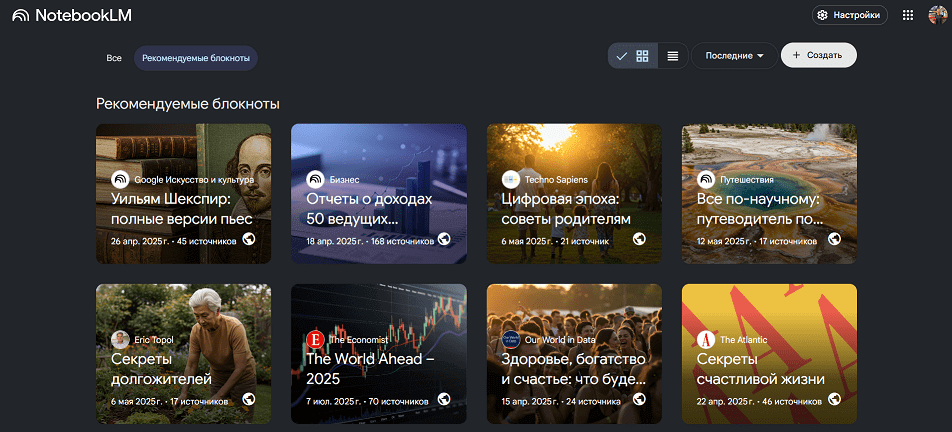Click the globe icon on The World Ahead card

(444, 399)
